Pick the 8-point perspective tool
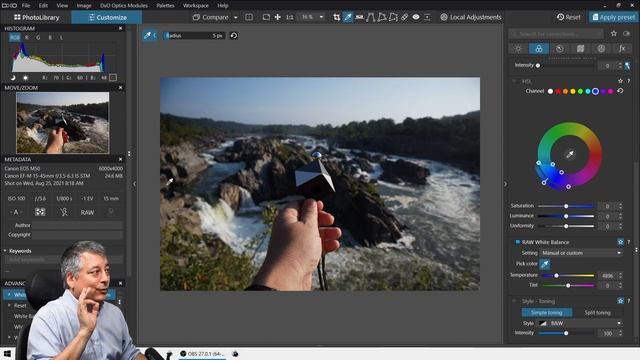 (393, 17)
